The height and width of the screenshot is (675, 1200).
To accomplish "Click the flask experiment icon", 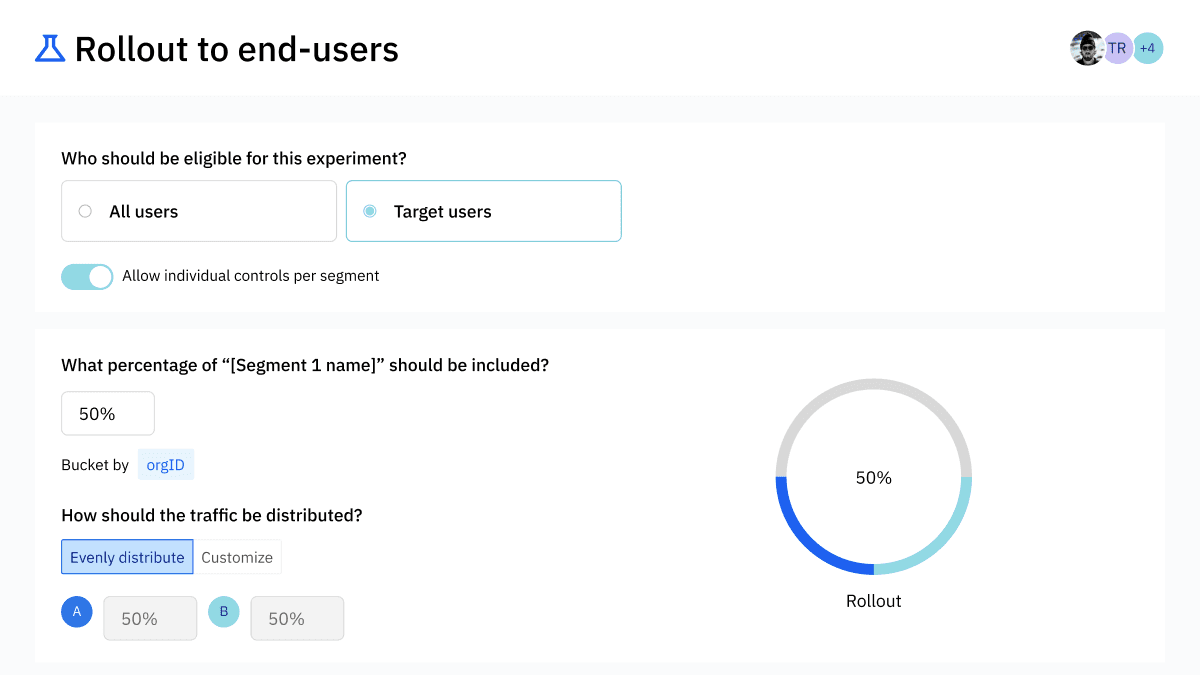I will pos(50,48).
